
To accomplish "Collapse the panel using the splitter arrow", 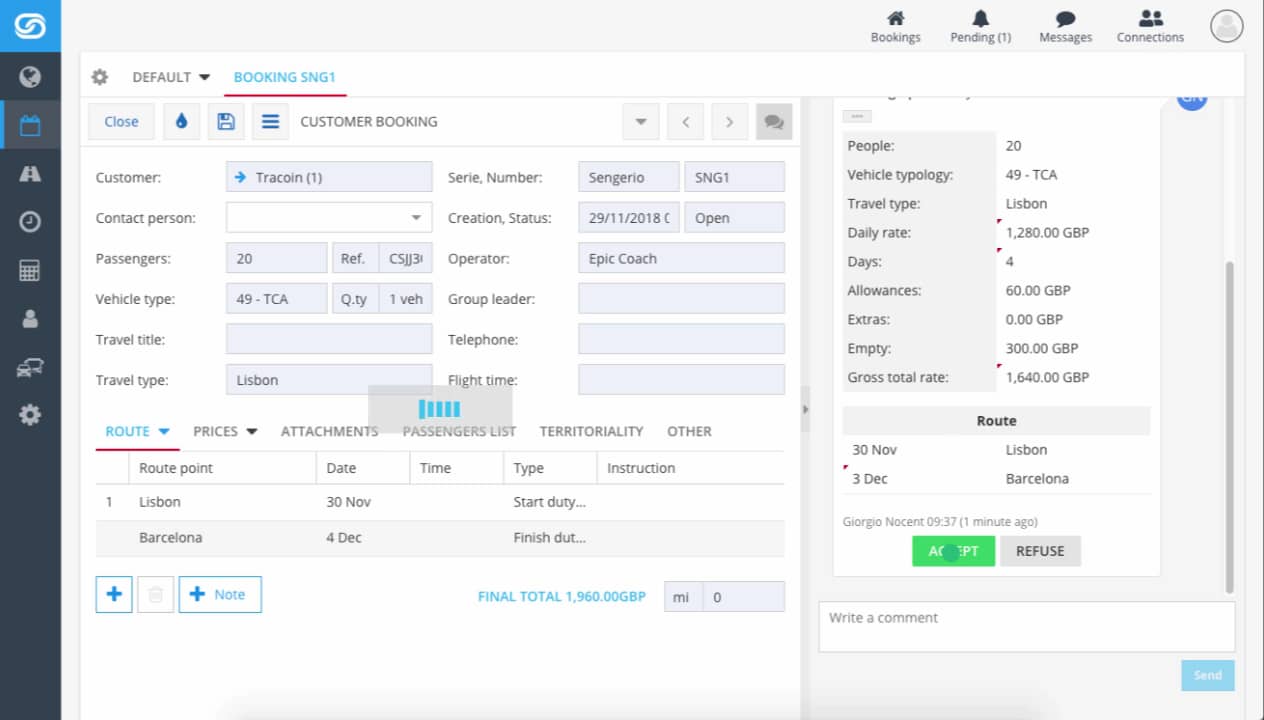I will 805,410.
